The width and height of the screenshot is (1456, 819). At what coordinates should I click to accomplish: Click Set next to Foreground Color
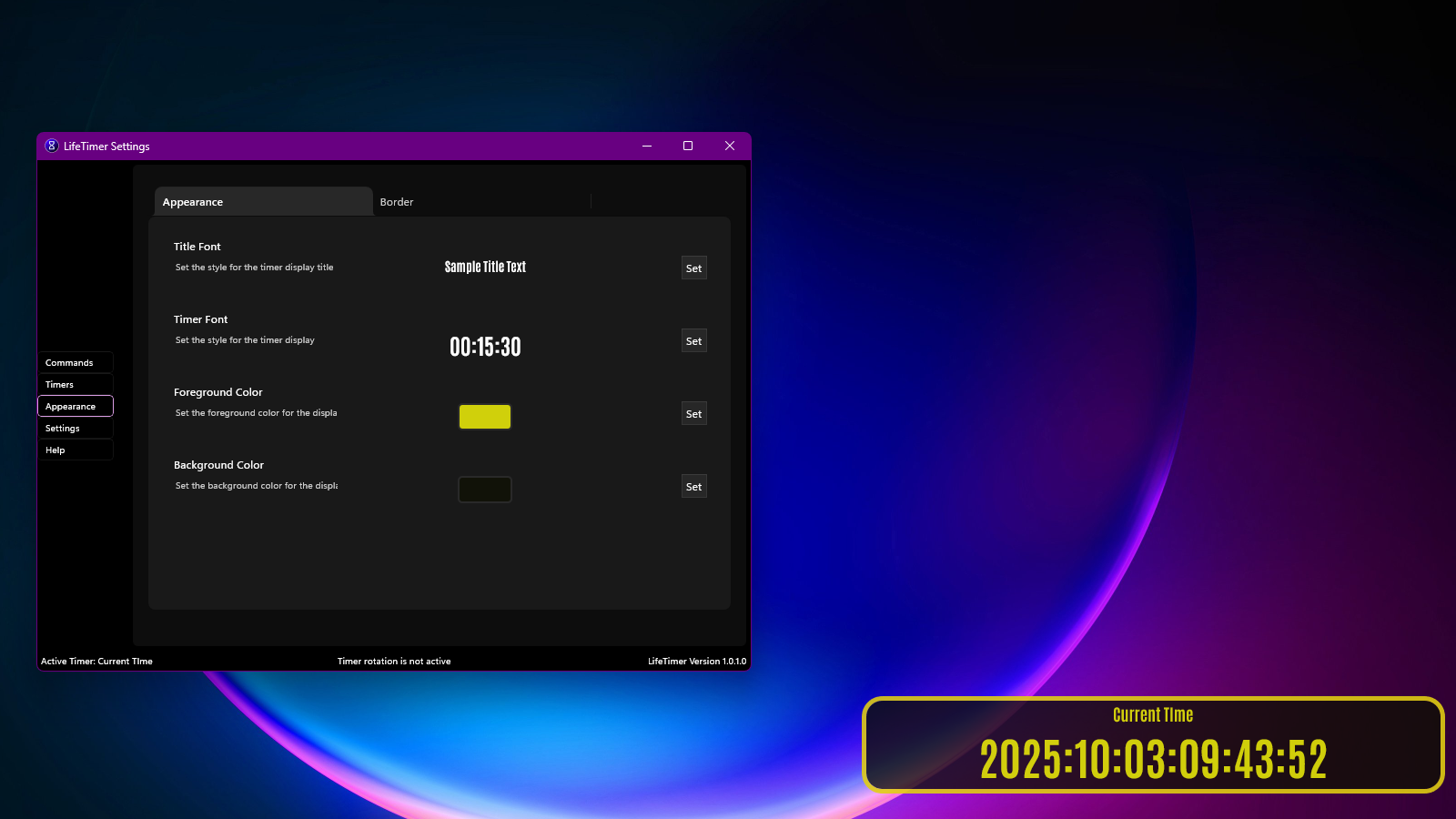[x=693, y=413]
